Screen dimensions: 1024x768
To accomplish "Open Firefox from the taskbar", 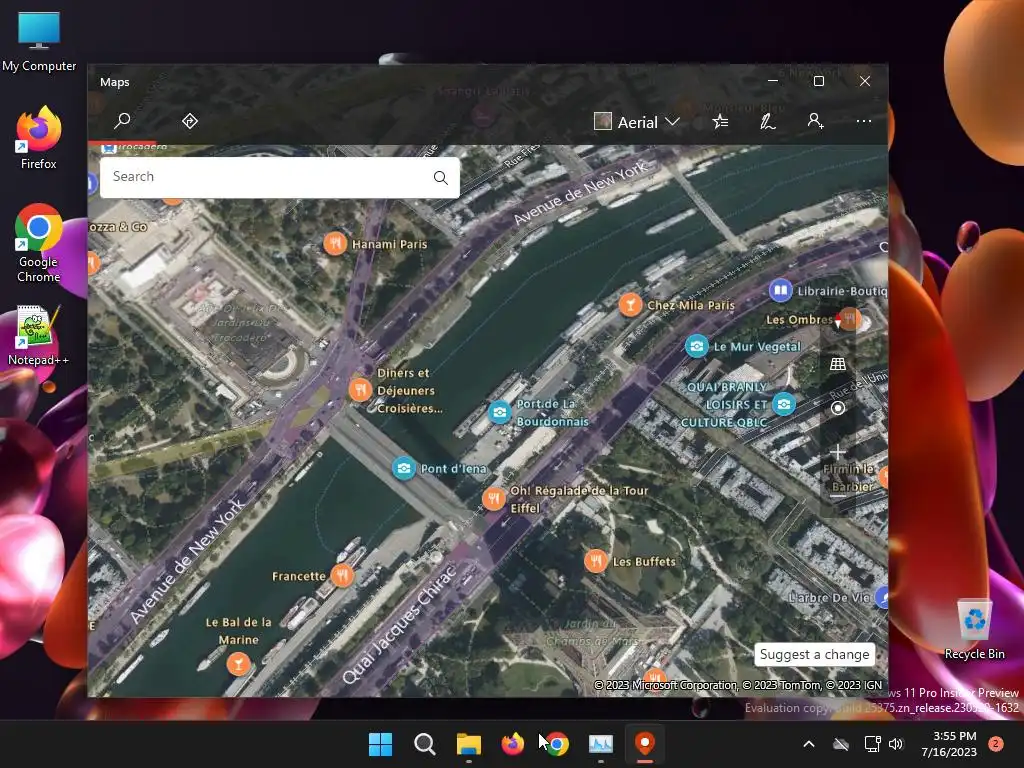I will 513,744.
